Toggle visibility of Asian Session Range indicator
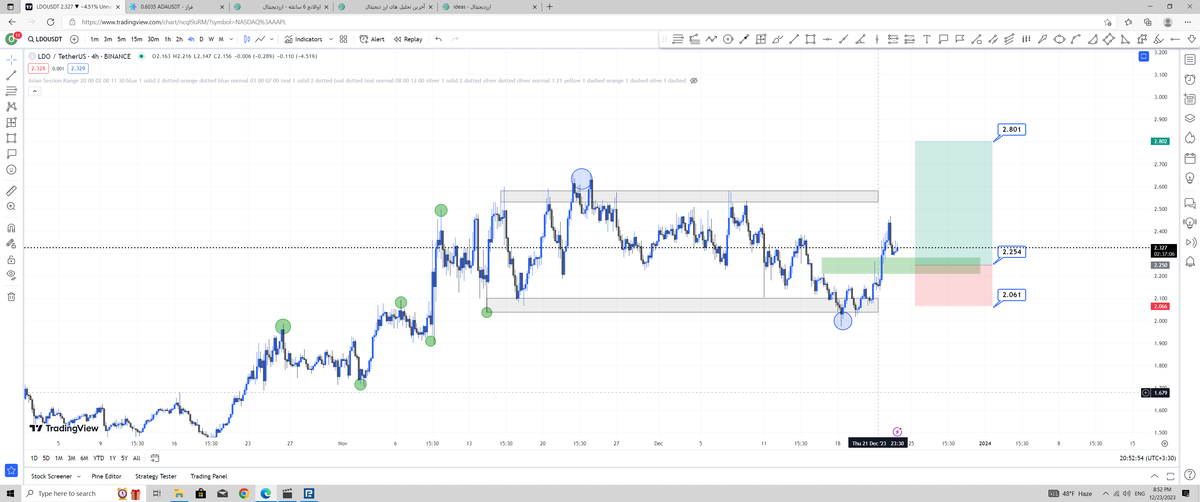1200x502 pixels. tap(694, 80)
